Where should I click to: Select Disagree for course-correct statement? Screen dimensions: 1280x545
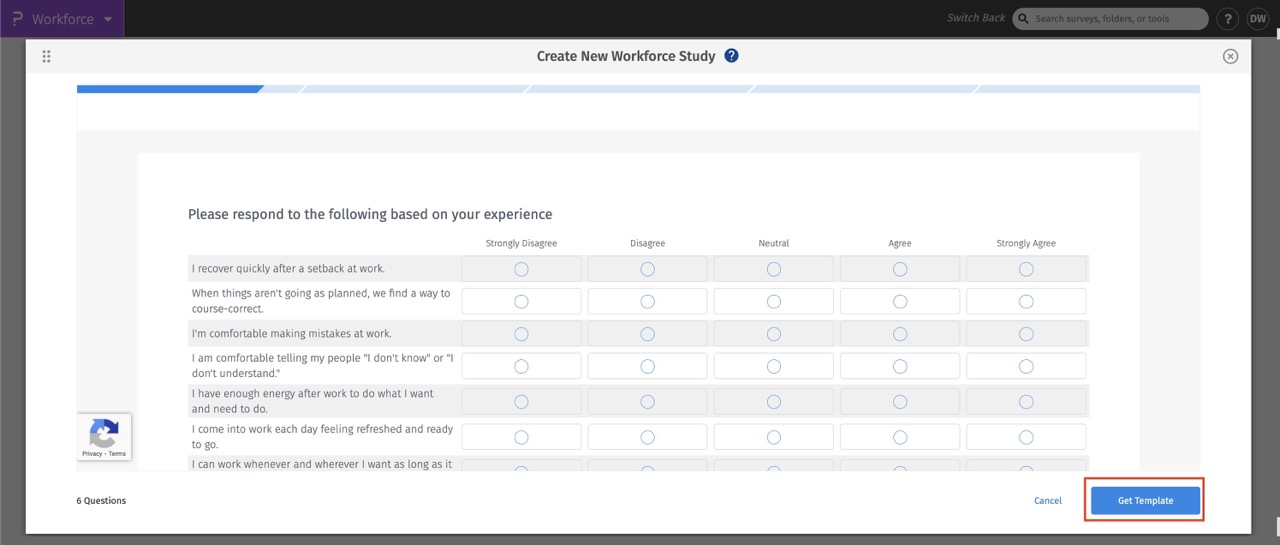coord(647,301)
